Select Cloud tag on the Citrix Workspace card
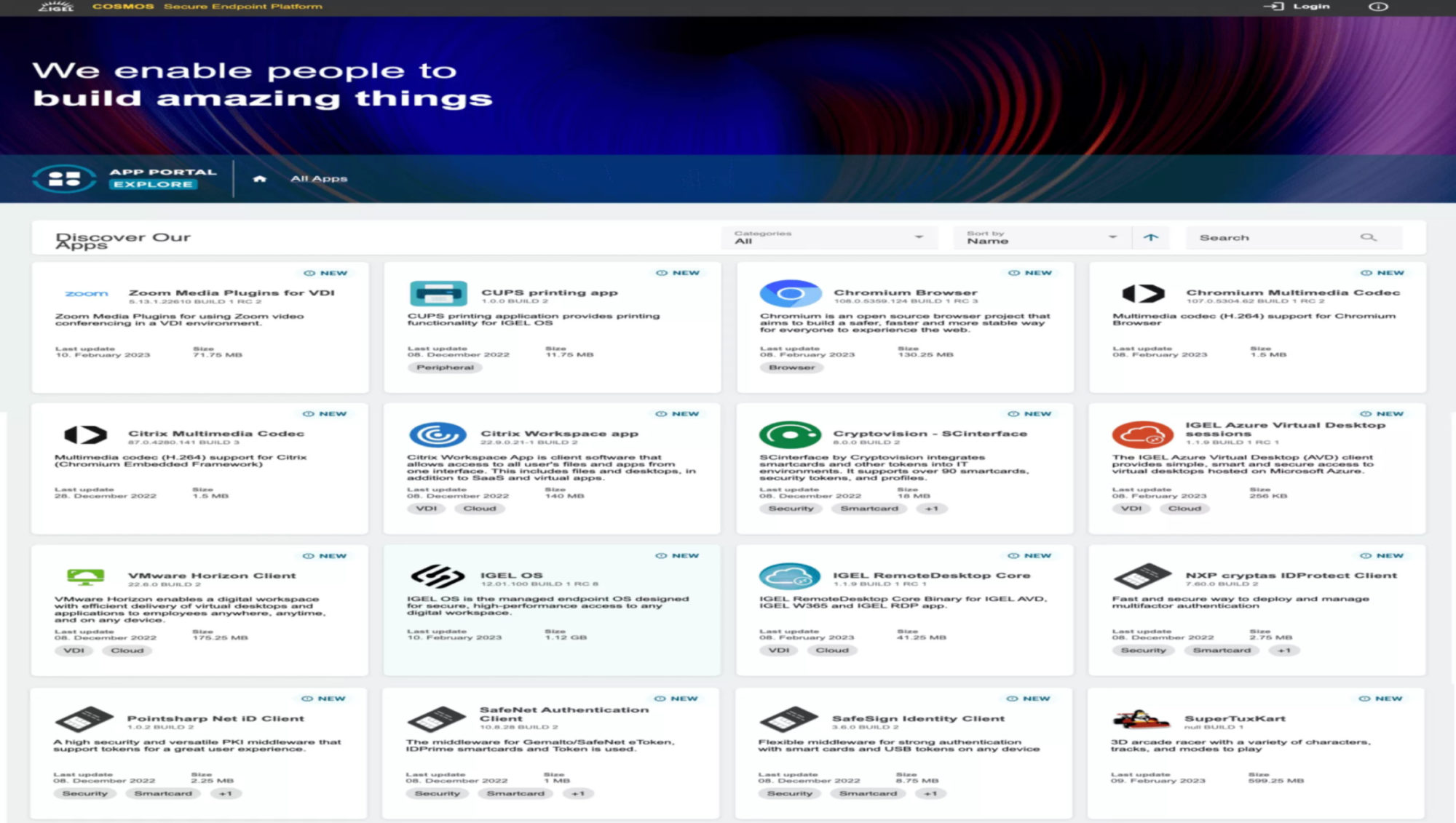This screenshot has height=823, width=1456. point(480,509)
